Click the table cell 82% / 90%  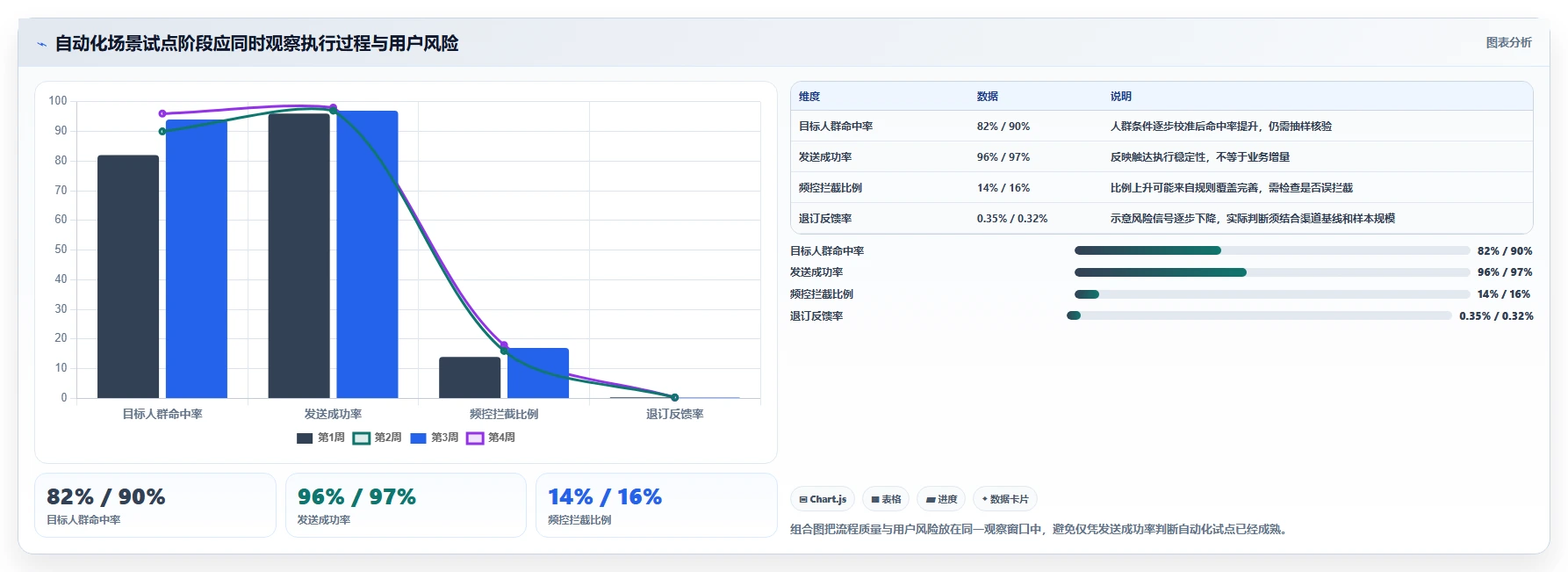tap(1003, 127)
